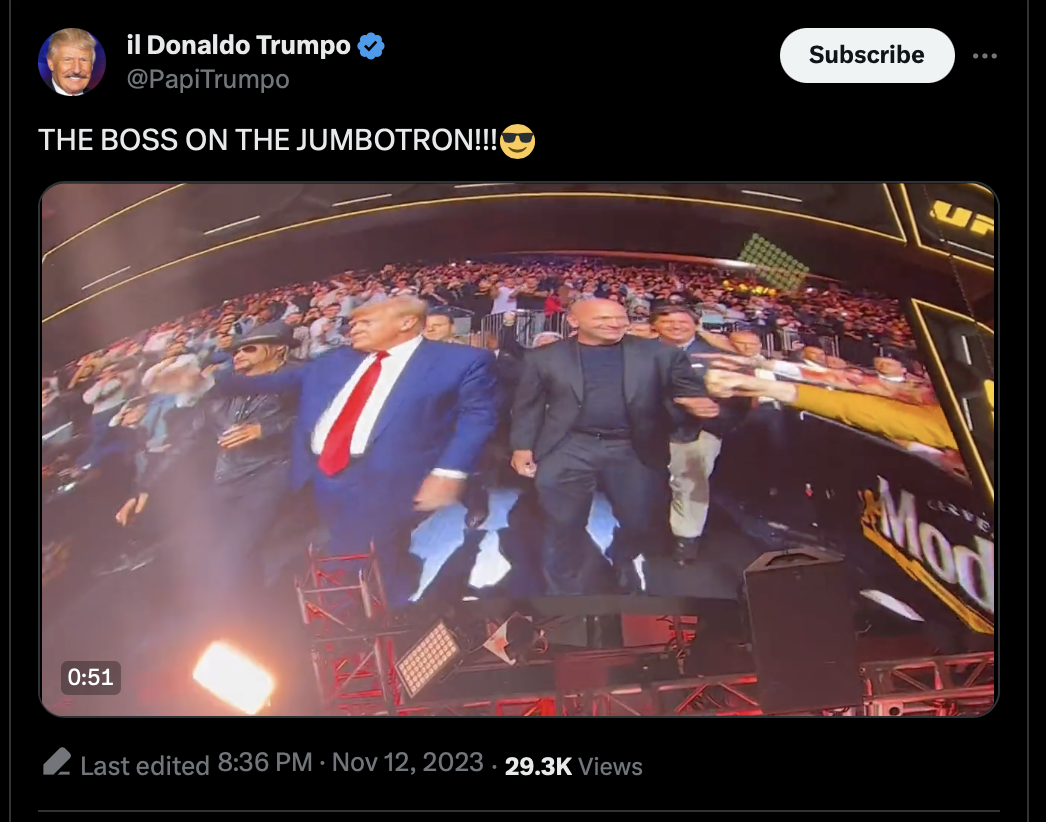
Task: View the Last edited history link
Action: tap(145, 765)
